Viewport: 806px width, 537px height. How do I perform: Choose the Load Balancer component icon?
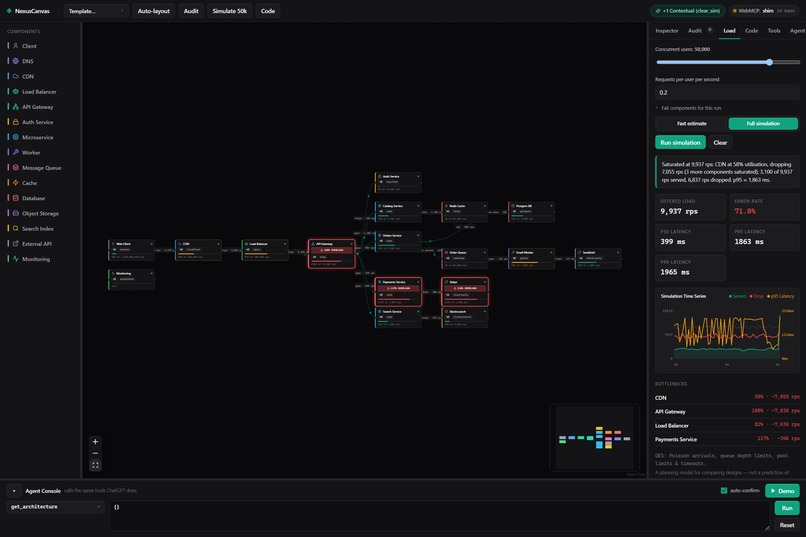coord(15,91)
